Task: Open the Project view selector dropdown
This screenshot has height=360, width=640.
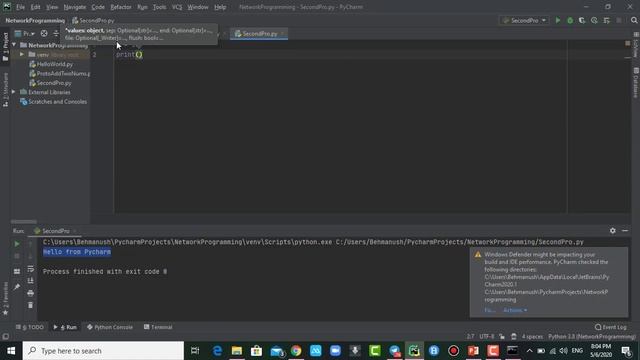Action: point(25,33)
